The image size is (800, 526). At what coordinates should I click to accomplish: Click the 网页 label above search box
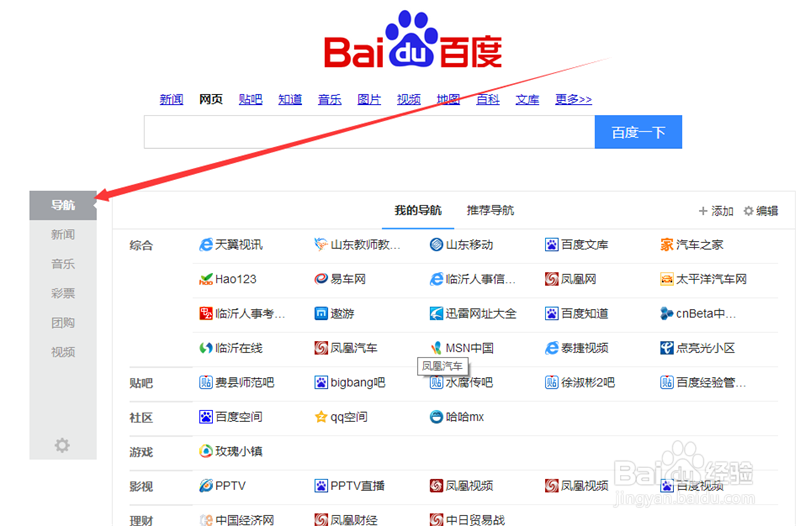[211, 99]
